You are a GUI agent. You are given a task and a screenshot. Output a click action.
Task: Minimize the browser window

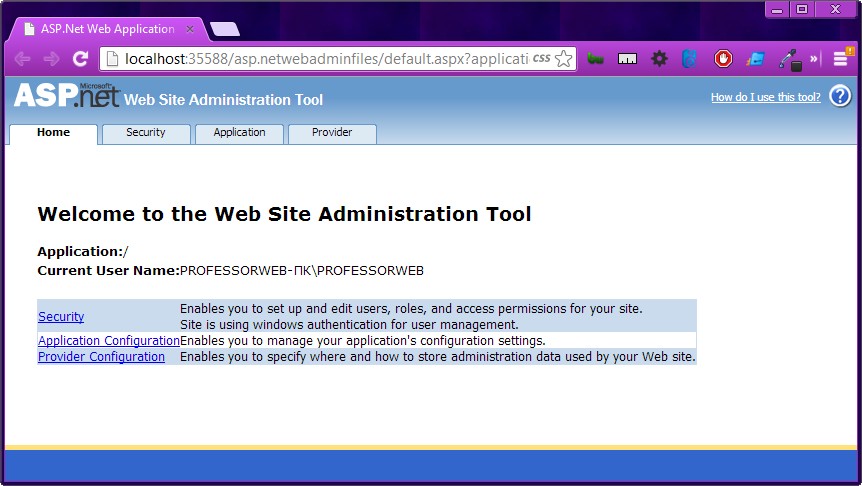click(x=777, y=9)
